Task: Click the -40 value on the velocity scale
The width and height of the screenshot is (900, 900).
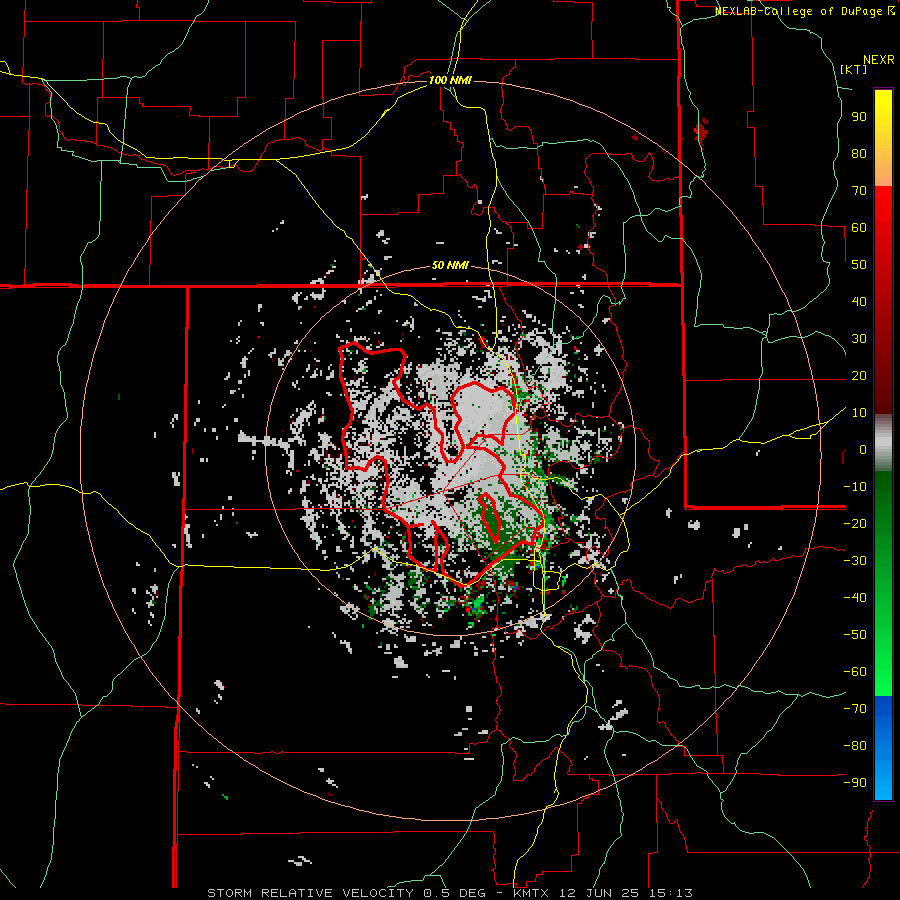Action: [x=855, y=598]
